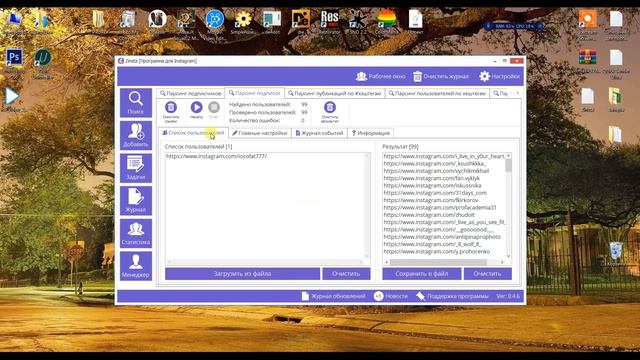Click the Сохранить в файл button
The height and width of the screenshot is (360, 640).
[422, 273]
